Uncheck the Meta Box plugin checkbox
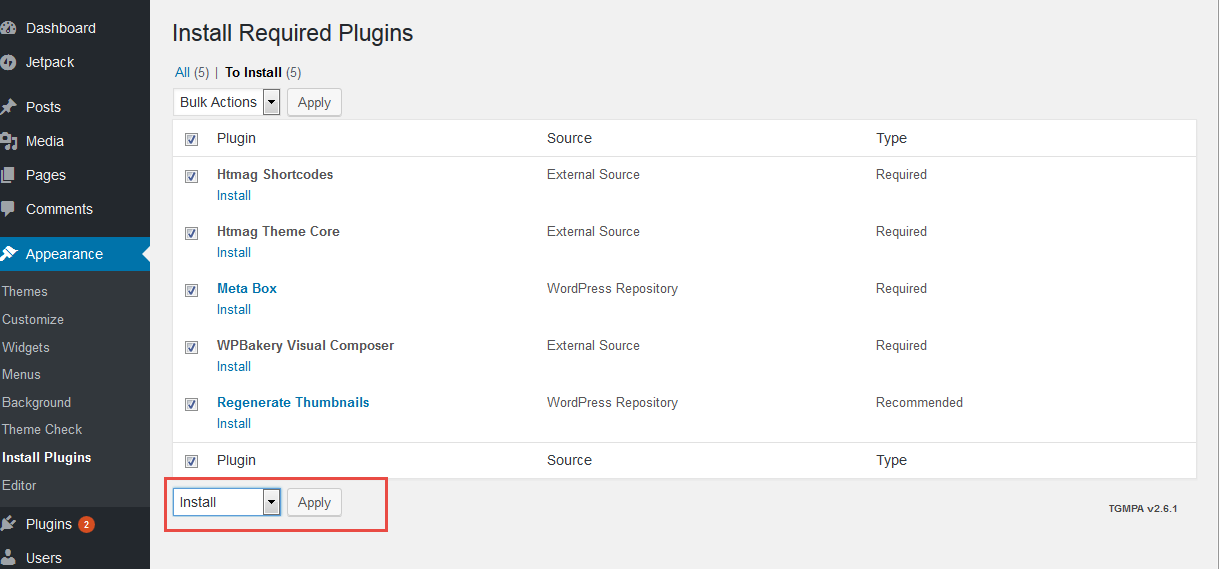 pyautogui.click(x=192, y=290)
